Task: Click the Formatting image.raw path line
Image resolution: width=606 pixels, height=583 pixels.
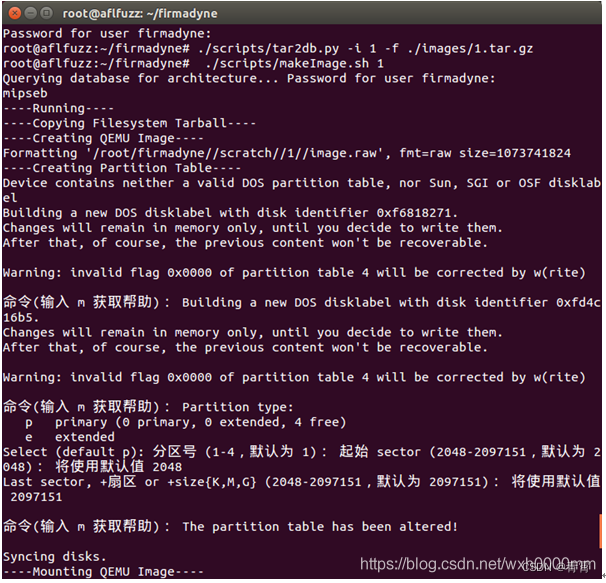Action: click(286, 153)
